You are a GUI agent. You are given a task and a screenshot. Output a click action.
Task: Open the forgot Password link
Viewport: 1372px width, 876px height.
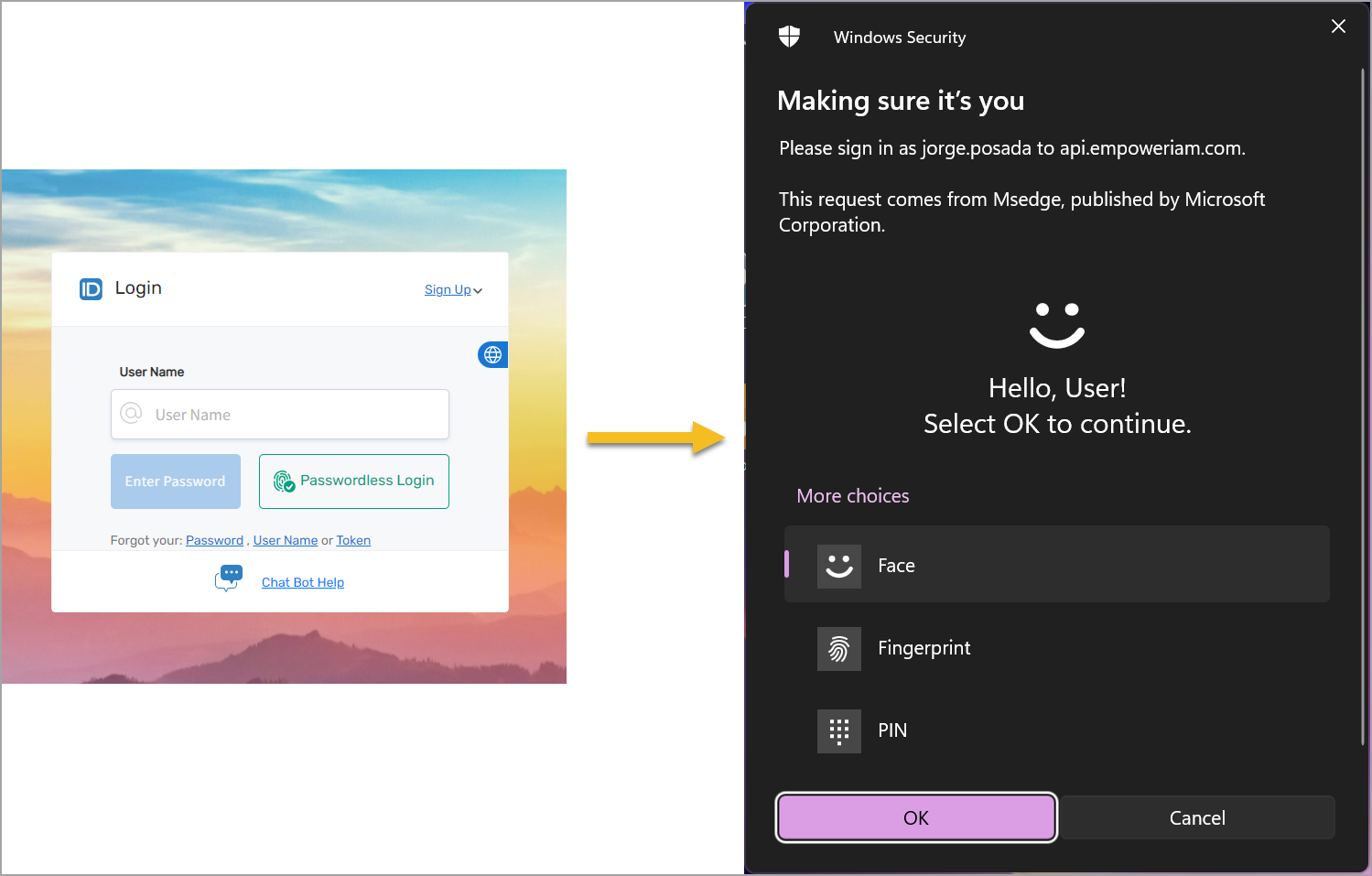pyautogui.click(x=214, y=541)
